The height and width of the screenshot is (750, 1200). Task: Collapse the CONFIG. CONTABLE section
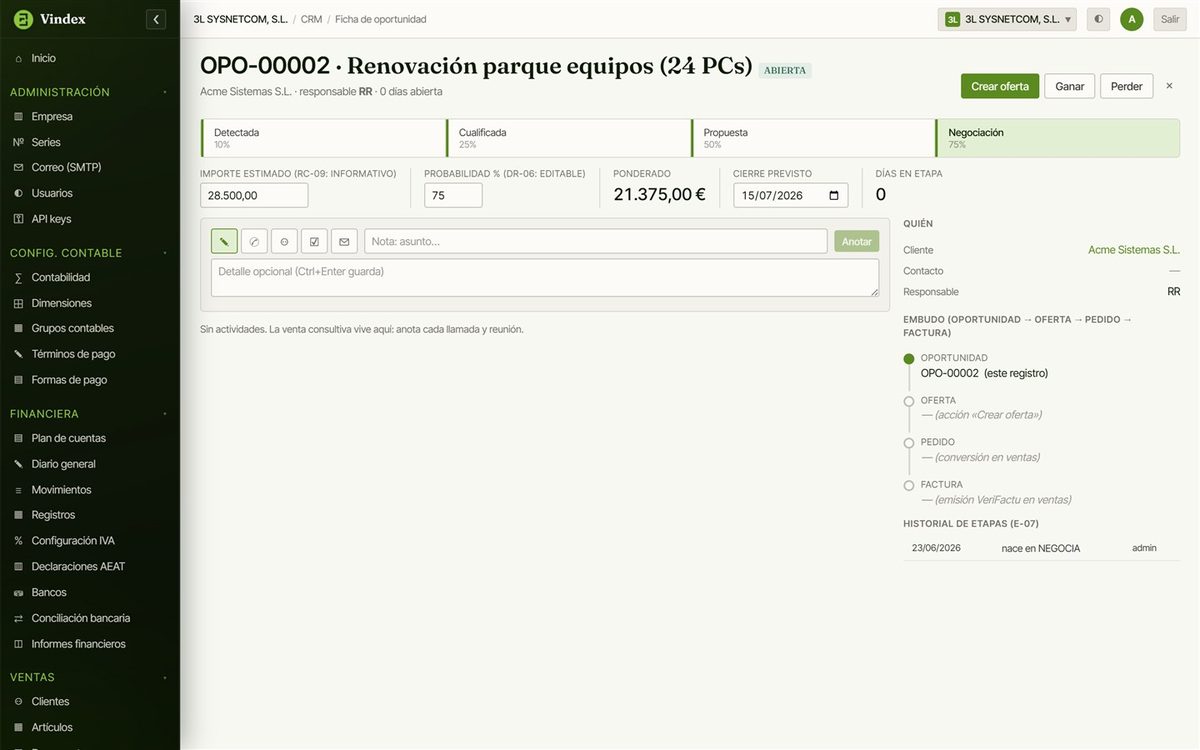pos(165,253)
